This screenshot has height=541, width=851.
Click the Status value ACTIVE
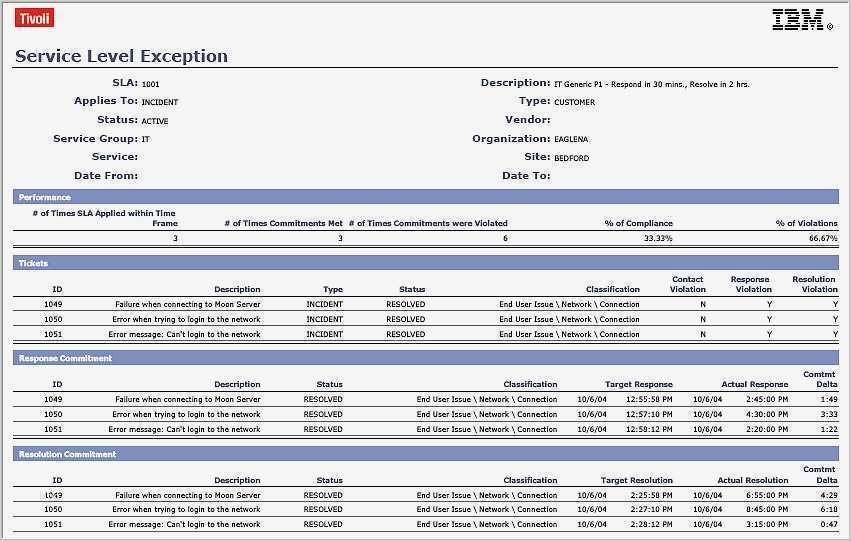155,121
